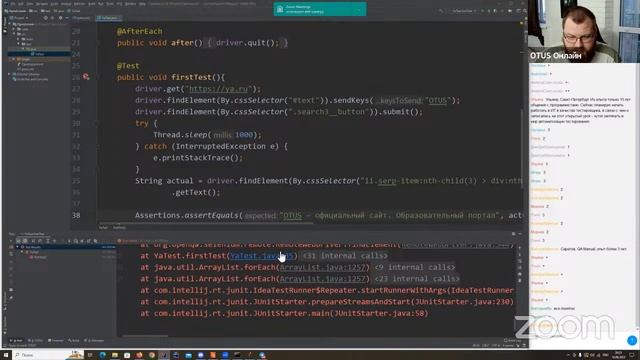Open the File menu
The image size is (640, 360).
(13, 4)
